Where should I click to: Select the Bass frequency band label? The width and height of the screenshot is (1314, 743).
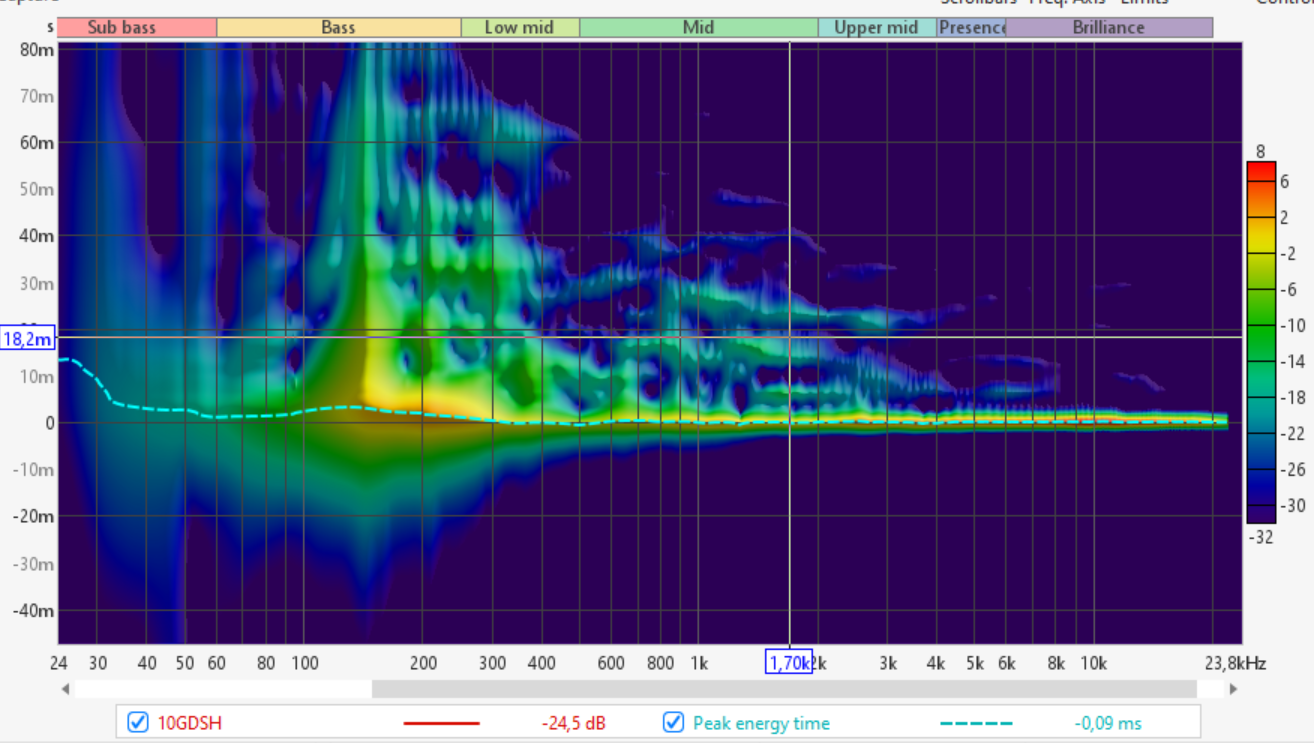[x=338, y=27]
